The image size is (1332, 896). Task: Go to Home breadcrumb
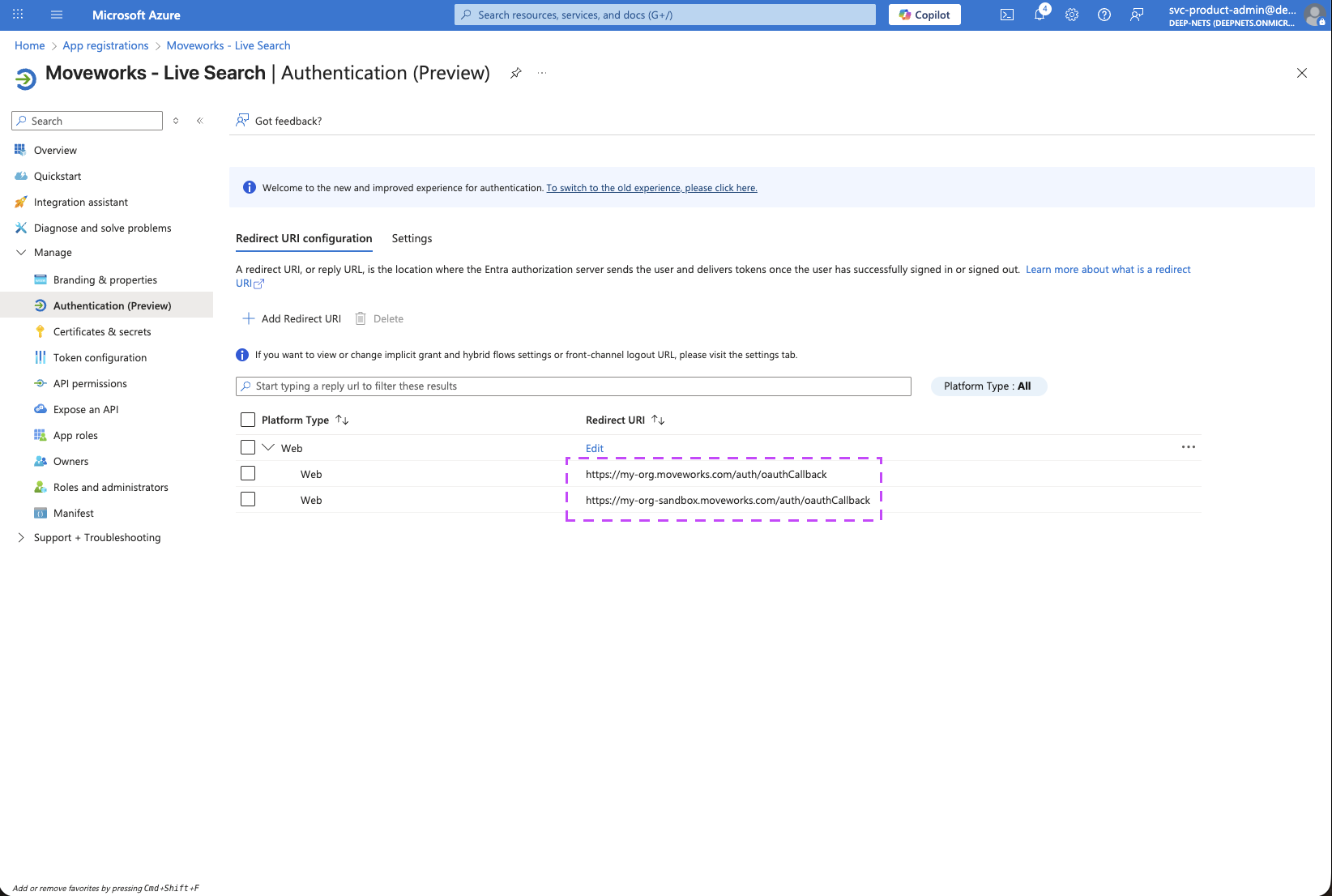tap(30, 45)
